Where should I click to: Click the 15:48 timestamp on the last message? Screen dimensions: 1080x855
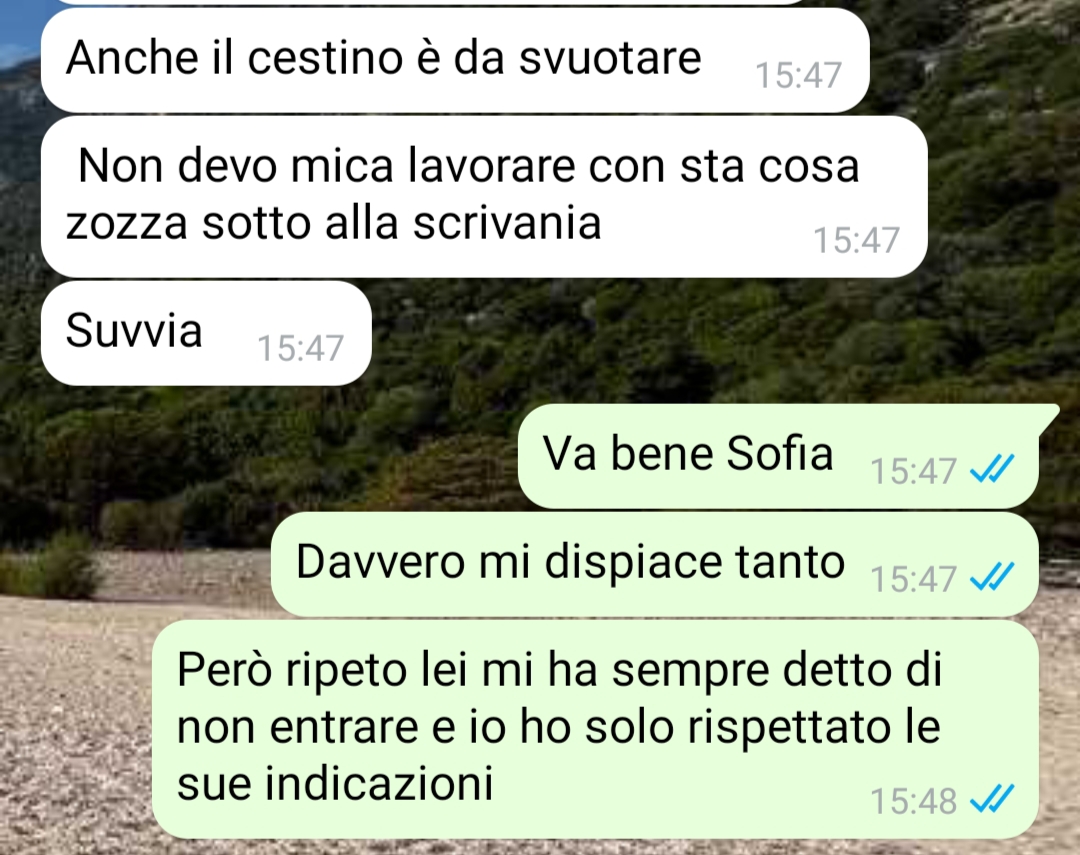913,801
